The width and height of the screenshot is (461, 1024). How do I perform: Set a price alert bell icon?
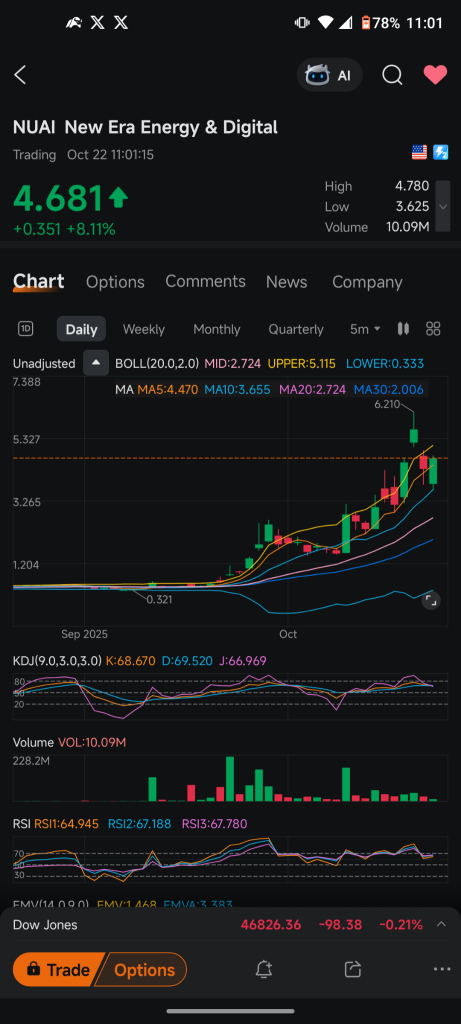[x=263, y=969]
